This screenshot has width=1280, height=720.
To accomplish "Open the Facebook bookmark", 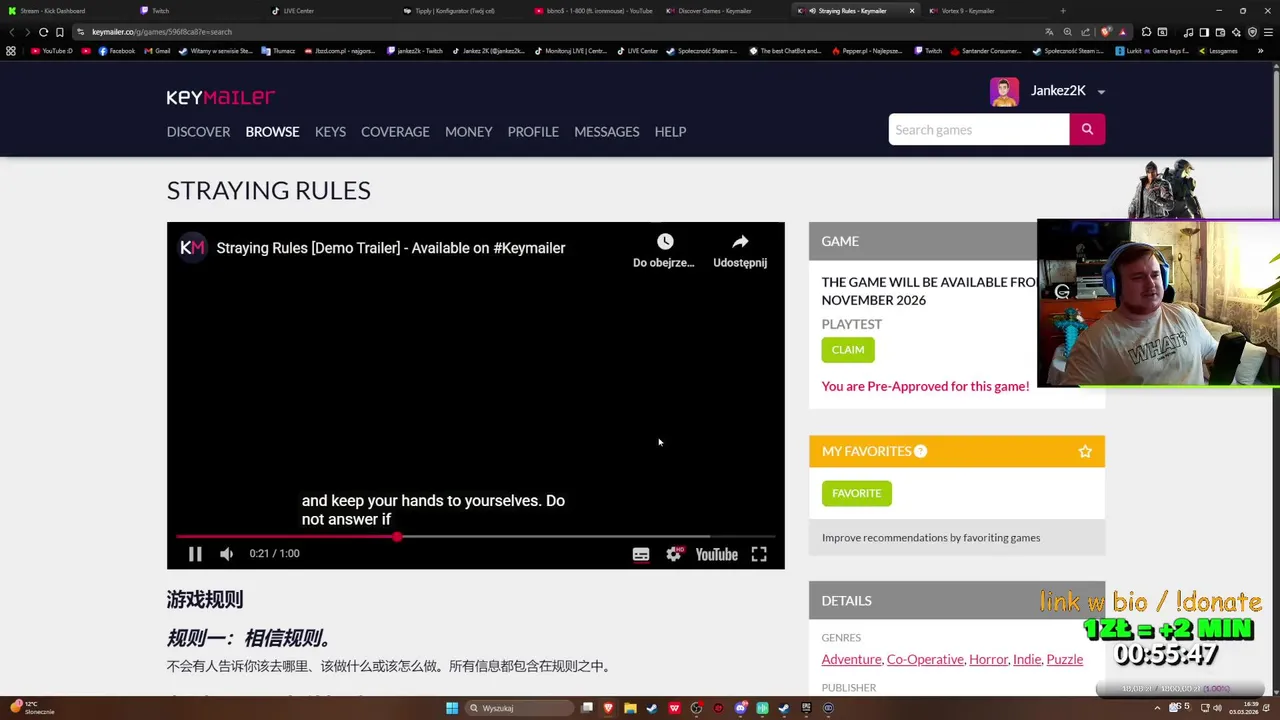I will click(x=117, y=51).
